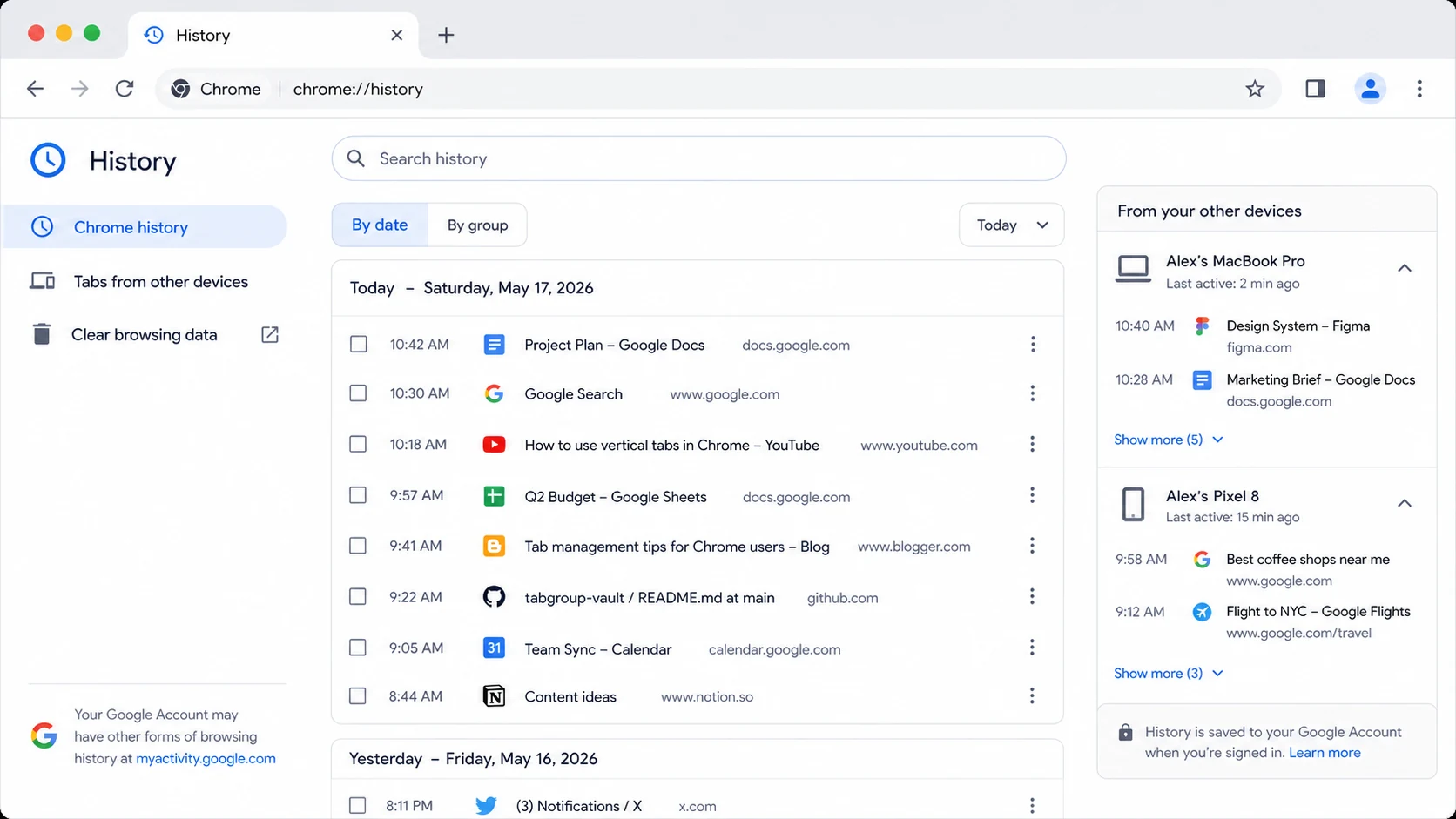Check the 9:22 AM tabgroup-vault checkbox
Screen dimensions: 1456x819
click(358, 597)
